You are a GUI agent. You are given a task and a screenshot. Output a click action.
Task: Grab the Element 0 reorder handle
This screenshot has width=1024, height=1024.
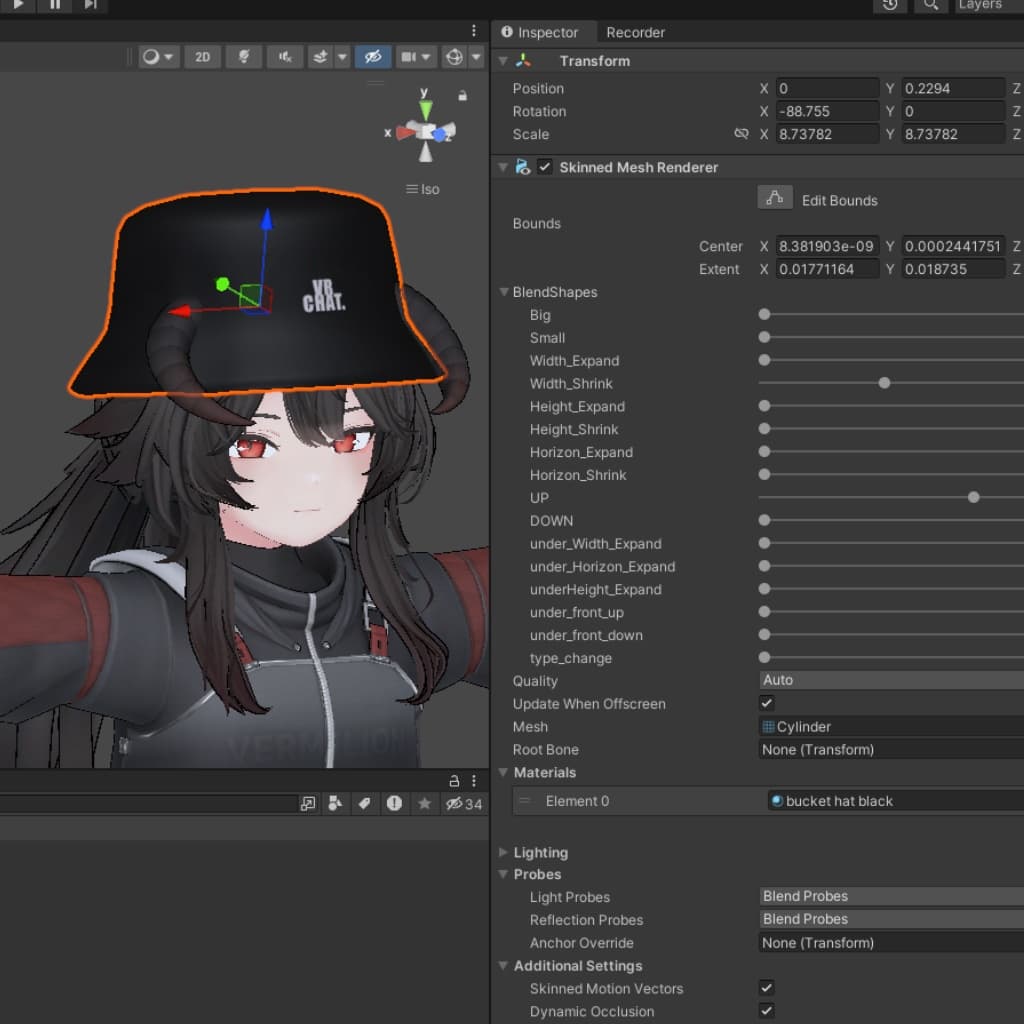point(524,801)
